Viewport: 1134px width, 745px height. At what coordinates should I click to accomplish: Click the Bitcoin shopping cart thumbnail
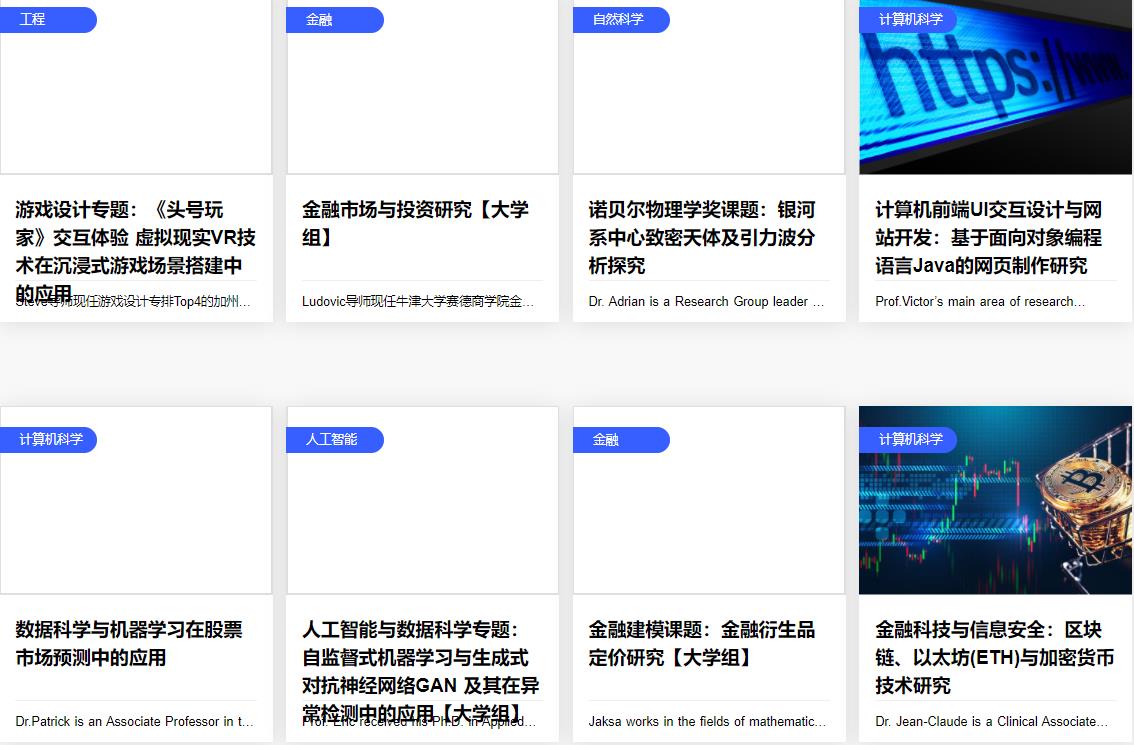994,500
